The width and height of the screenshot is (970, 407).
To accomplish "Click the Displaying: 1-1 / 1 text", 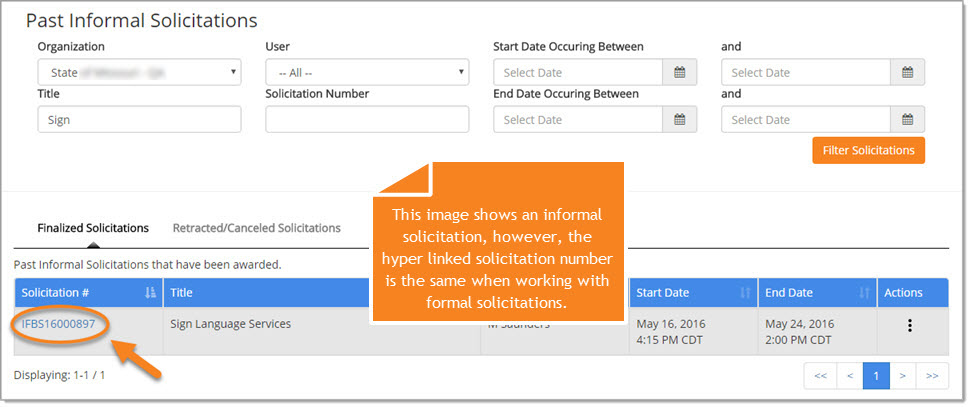I will [59, 375].
